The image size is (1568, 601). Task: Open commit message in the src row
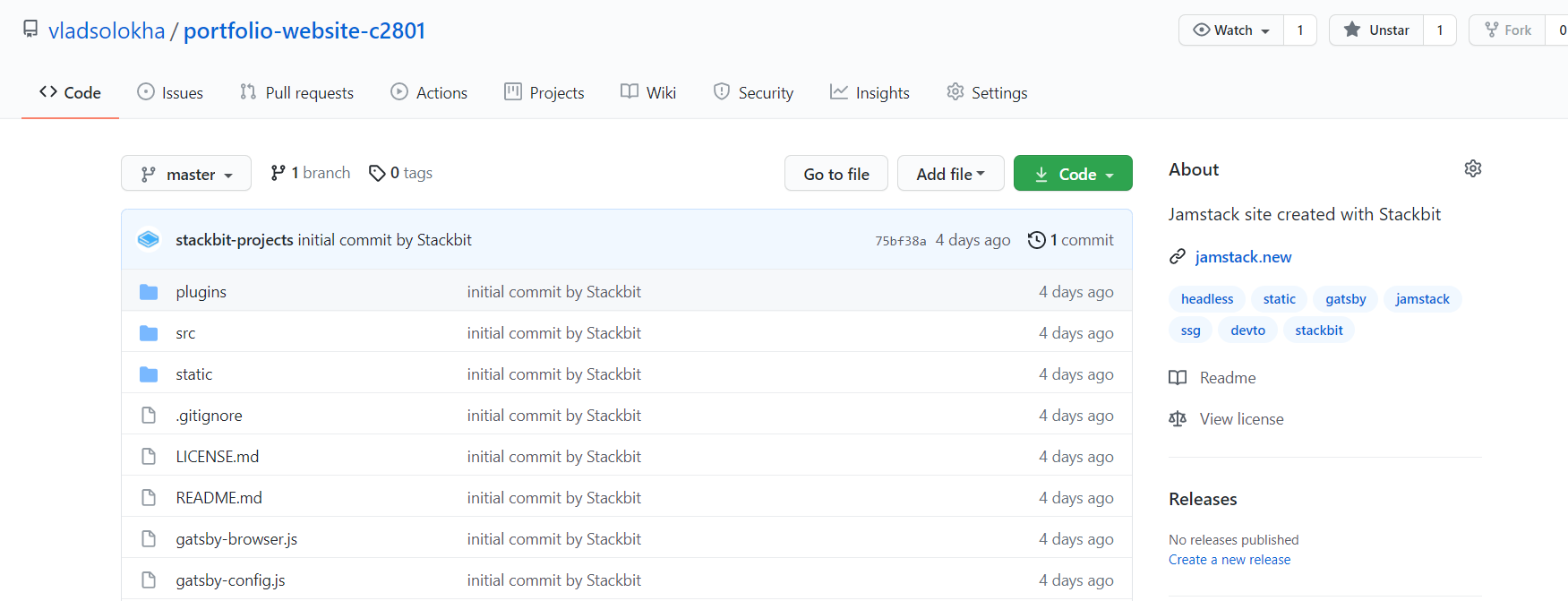(554, 333)
